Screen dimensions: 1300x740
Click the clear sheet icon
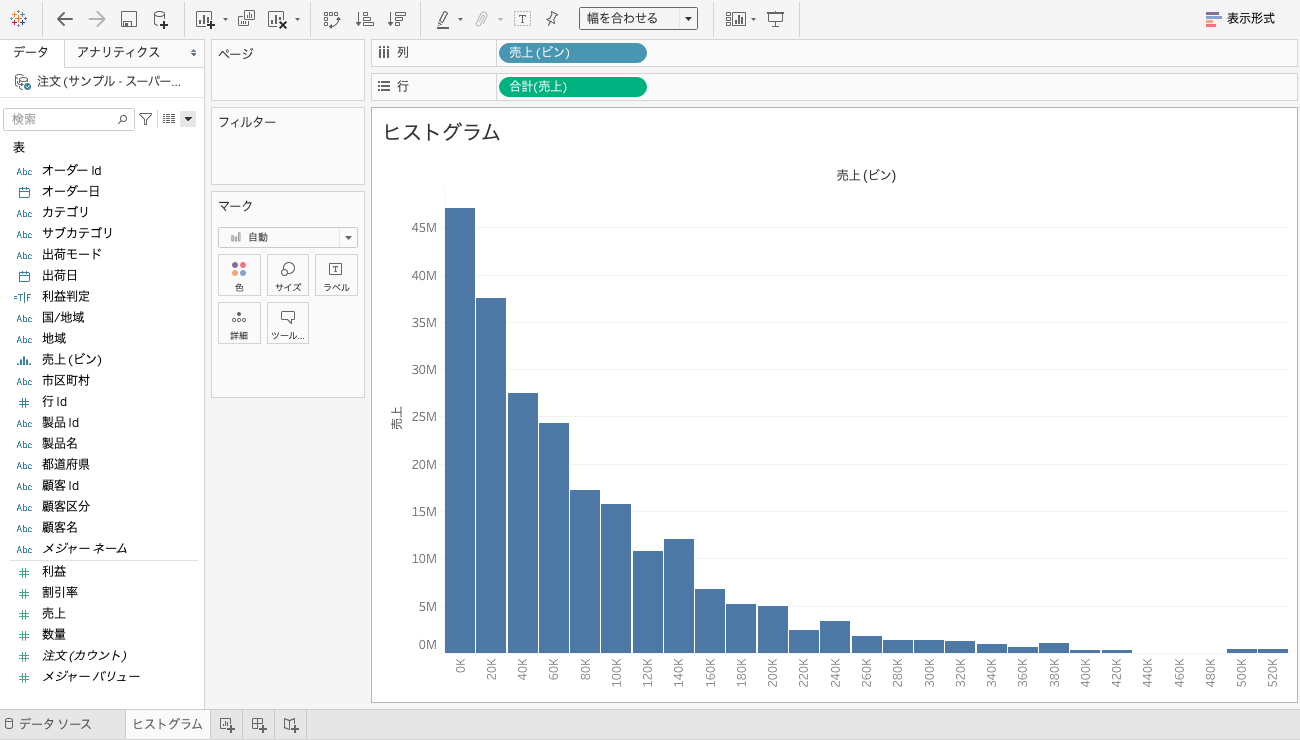[x=277, y=19]
